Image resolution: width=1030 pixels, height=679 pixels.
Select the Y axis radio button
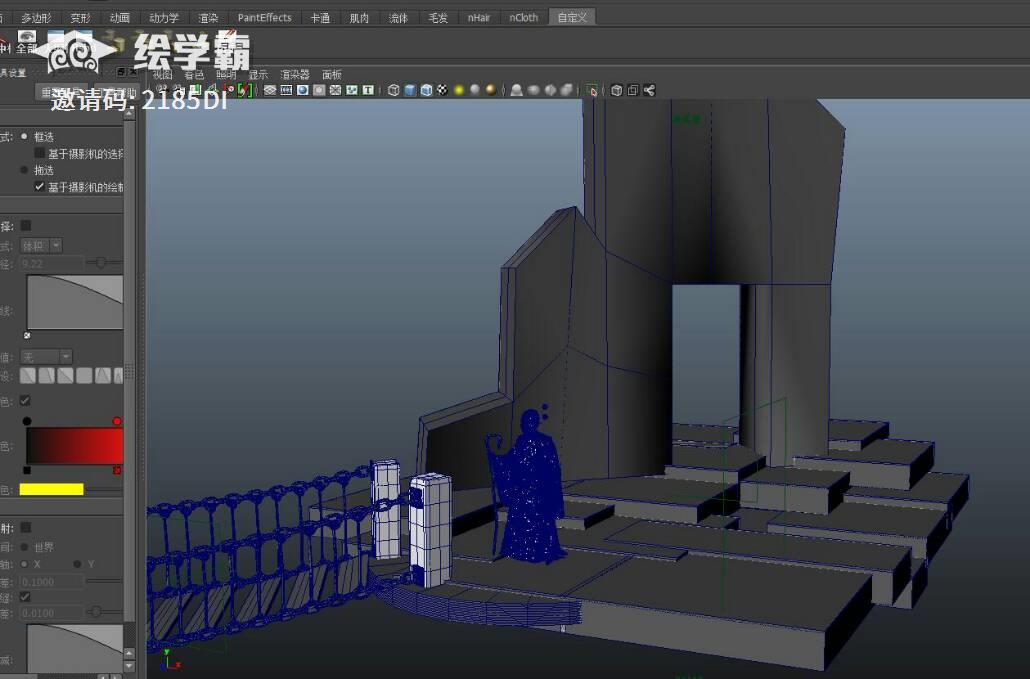[77, 564]
